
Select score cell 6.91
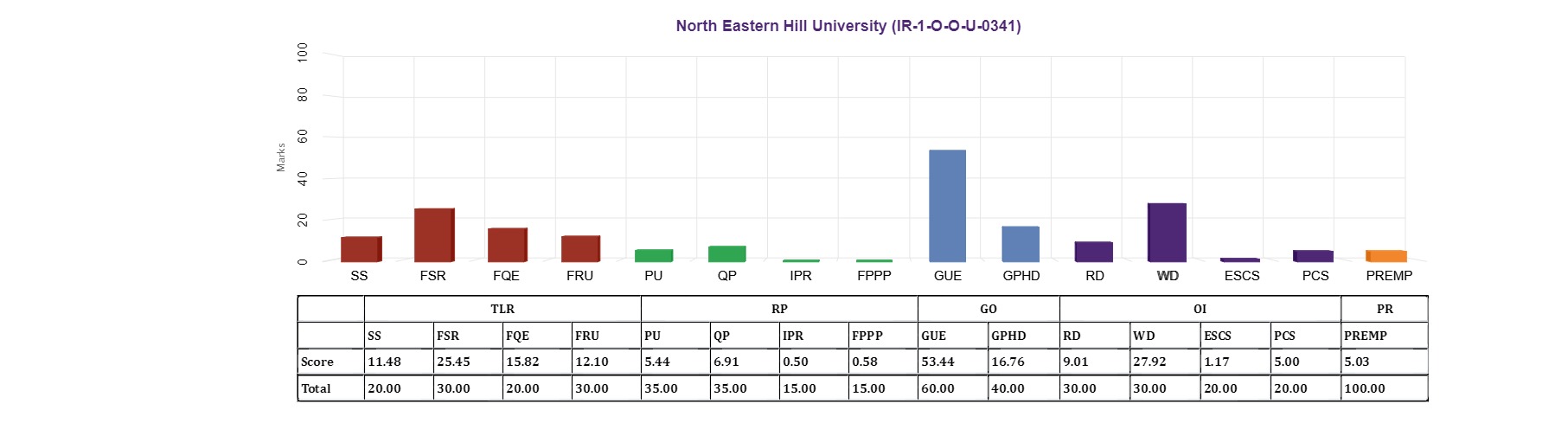745,362
